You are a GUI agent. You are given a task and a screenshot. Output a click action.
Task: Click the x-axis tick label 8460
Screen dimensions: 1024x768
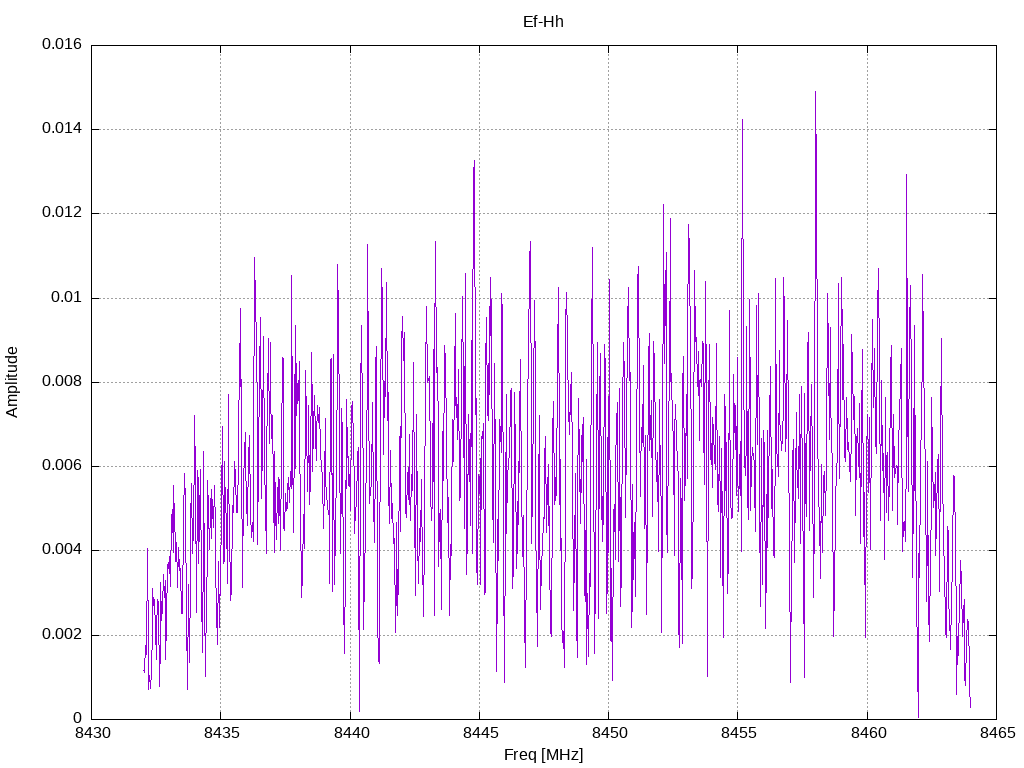click(868, 733)
